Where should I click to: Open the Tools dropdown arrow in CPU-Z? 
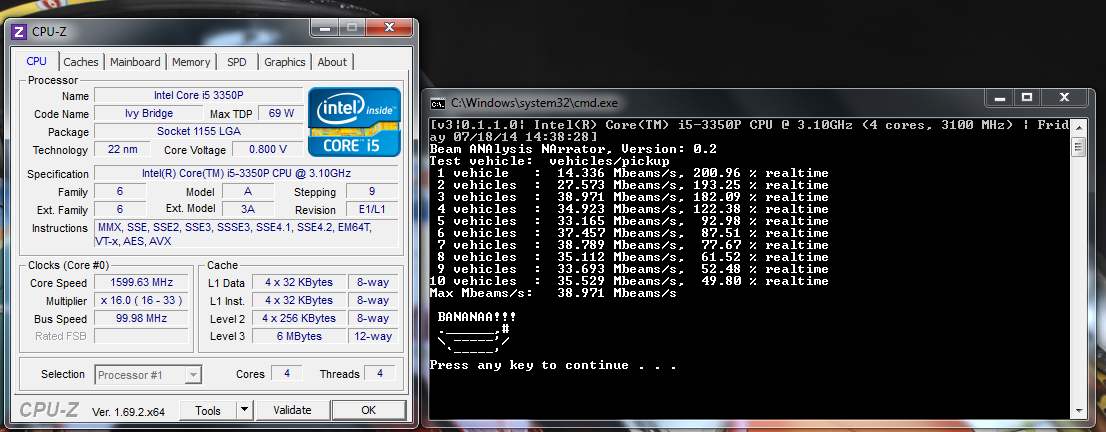244,409
